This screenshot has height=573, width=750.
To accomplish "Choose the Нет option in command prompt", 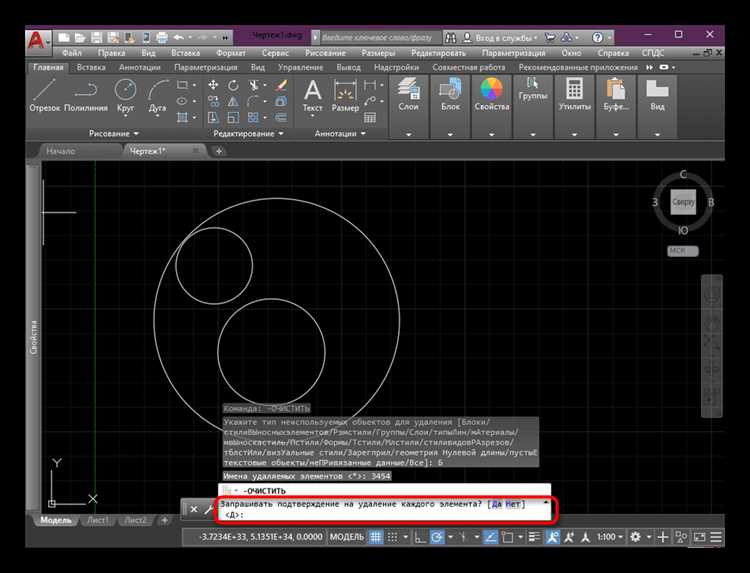I will 513,504.
